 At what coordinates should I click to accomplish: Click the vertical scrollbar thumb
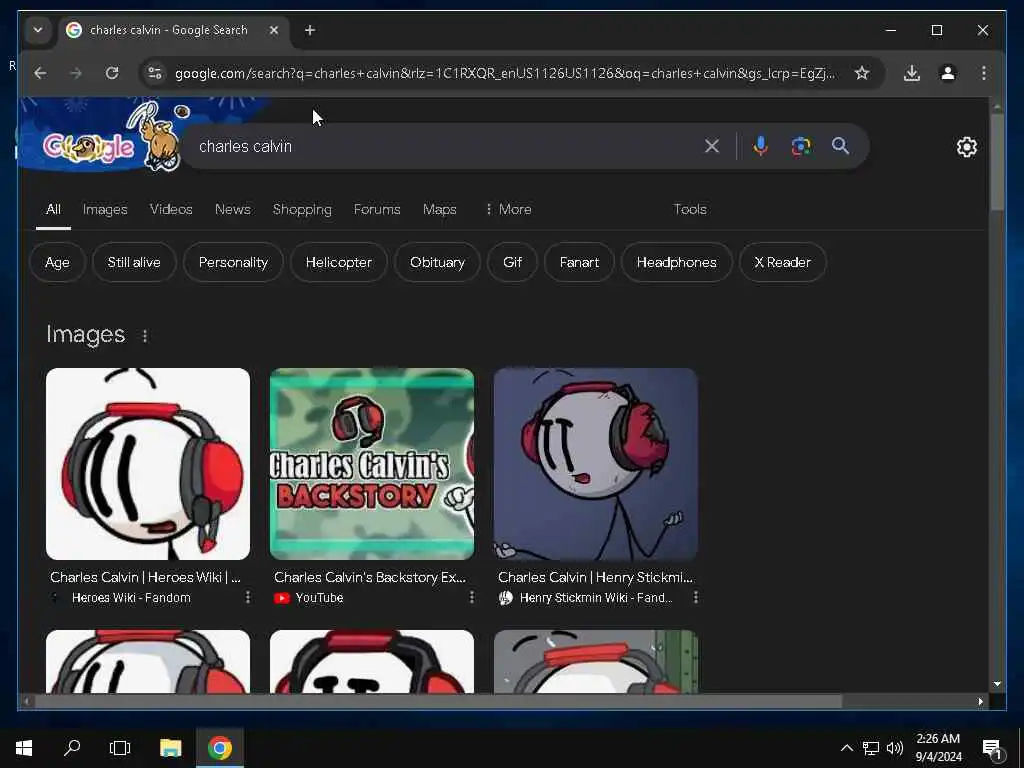[997, 162]
